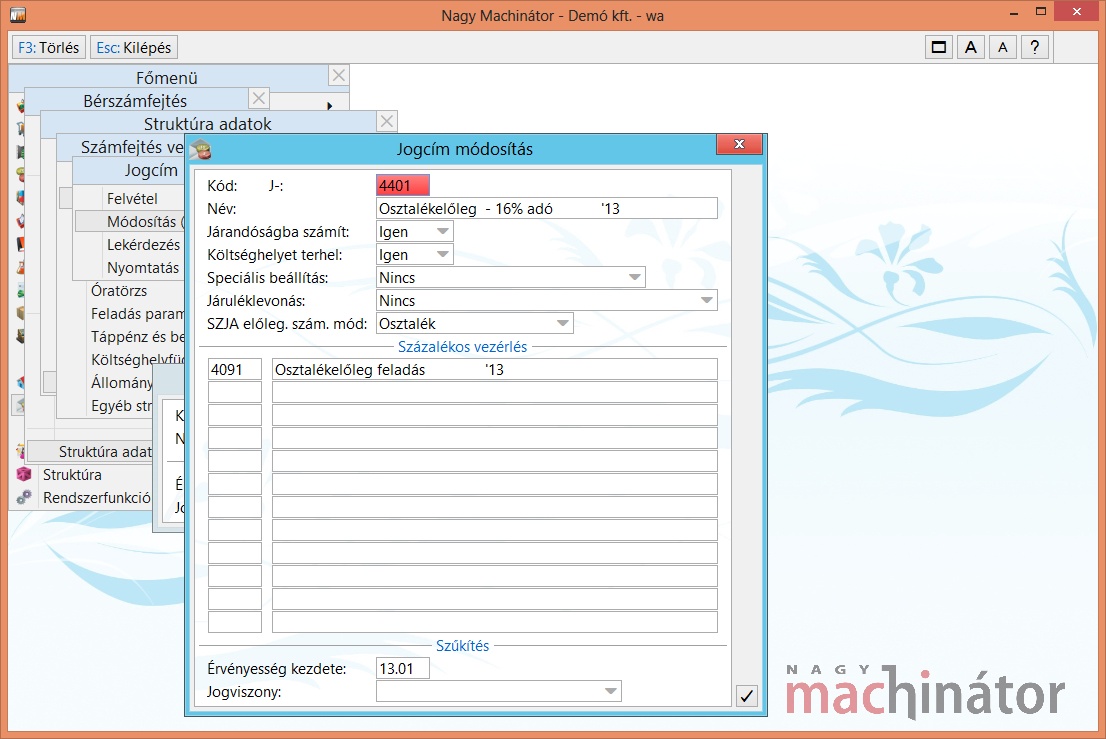Click the Jogcím panel header

point(129,170)
